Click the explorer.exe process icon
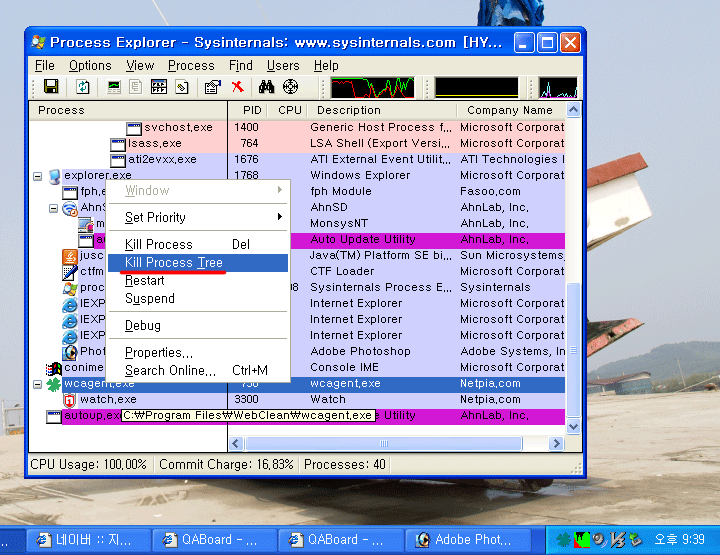The image size is (720, 555). (x=54, y=176)
